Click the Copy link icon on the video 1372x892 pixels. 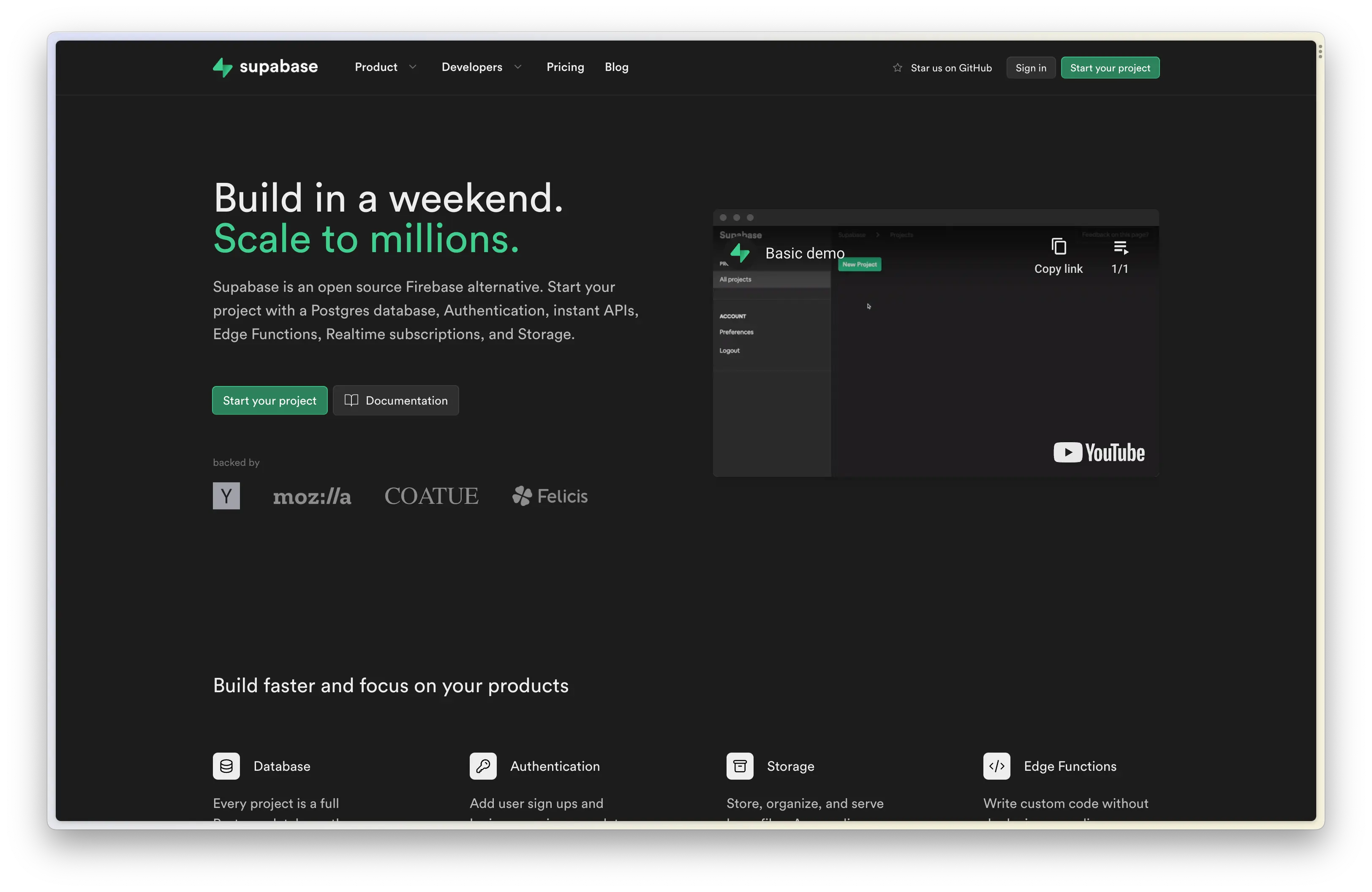(x=1059, y=247)
